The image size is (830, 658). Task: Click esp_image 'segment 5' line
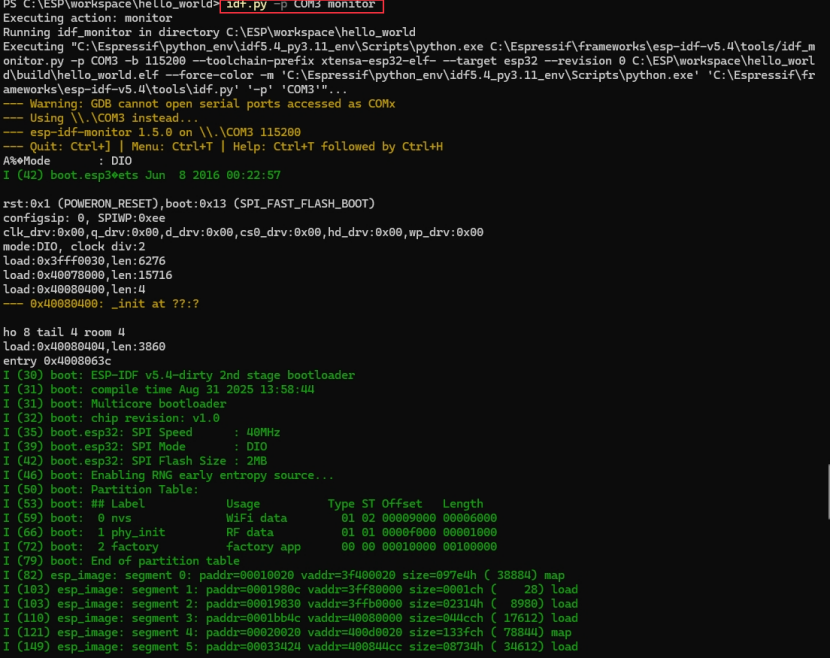pos(291,647)
